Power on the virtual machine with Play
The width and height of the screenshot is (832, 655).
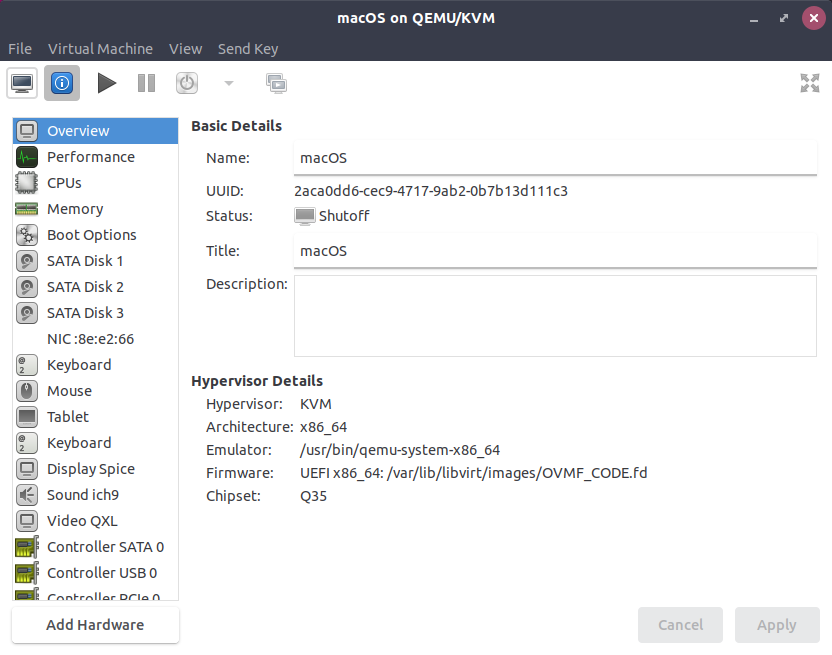(x=107, y=83)
